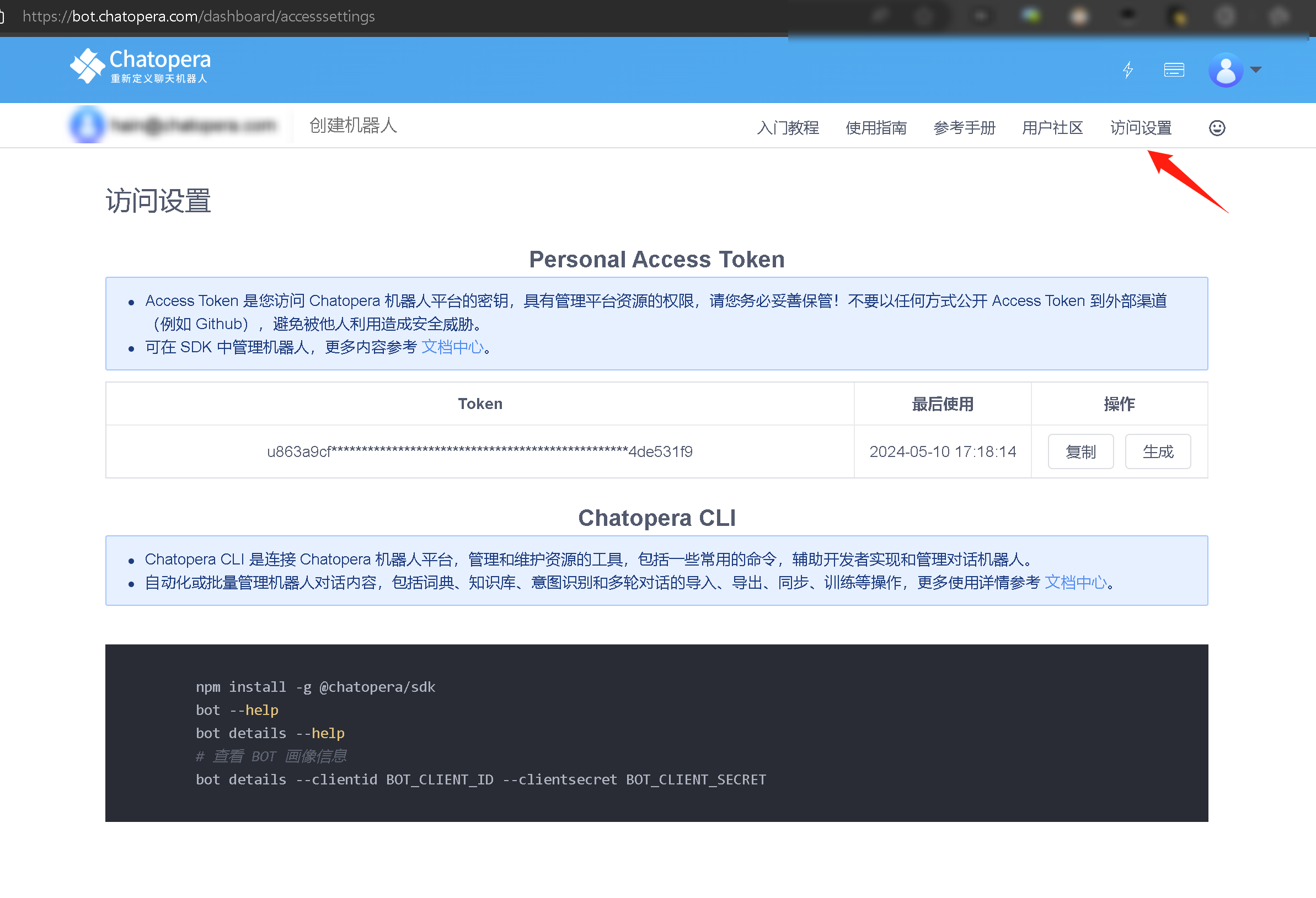Click the last used time 2024-05-10 17:18:14
Image resolution: width=1316 pixels, height=898 pixels.
coord(943,451)
